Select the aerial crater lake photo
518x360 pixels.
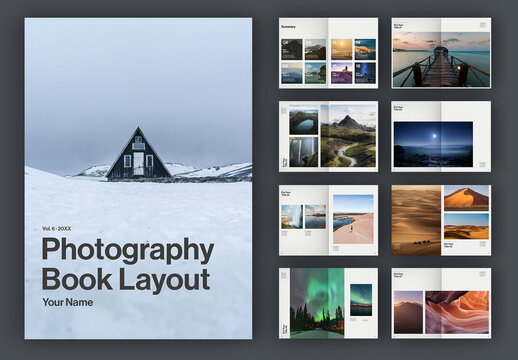[304, 120]
